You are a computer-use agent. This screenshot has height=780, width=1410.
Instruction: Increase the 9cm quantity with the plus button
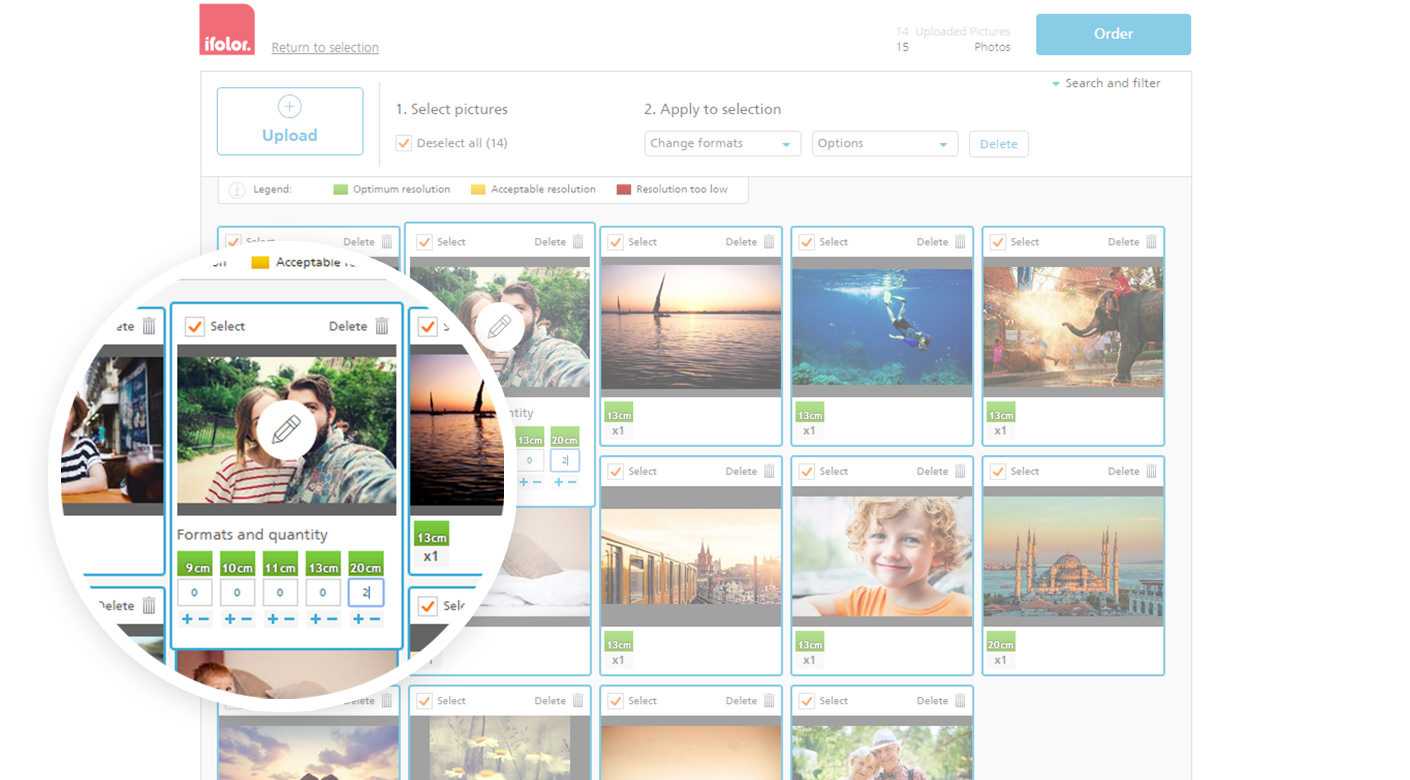click(187, 619)
